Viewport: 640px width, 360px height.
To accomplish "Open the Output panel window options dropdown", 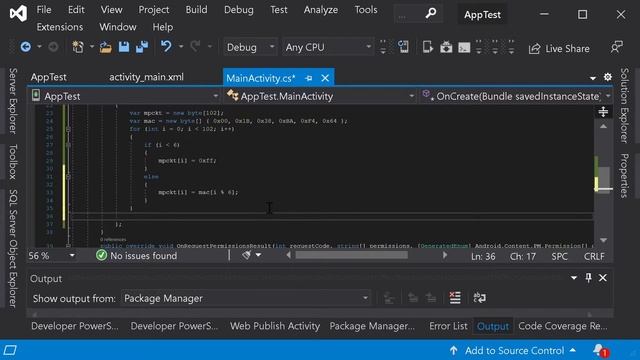I will (x=573, y=278).
